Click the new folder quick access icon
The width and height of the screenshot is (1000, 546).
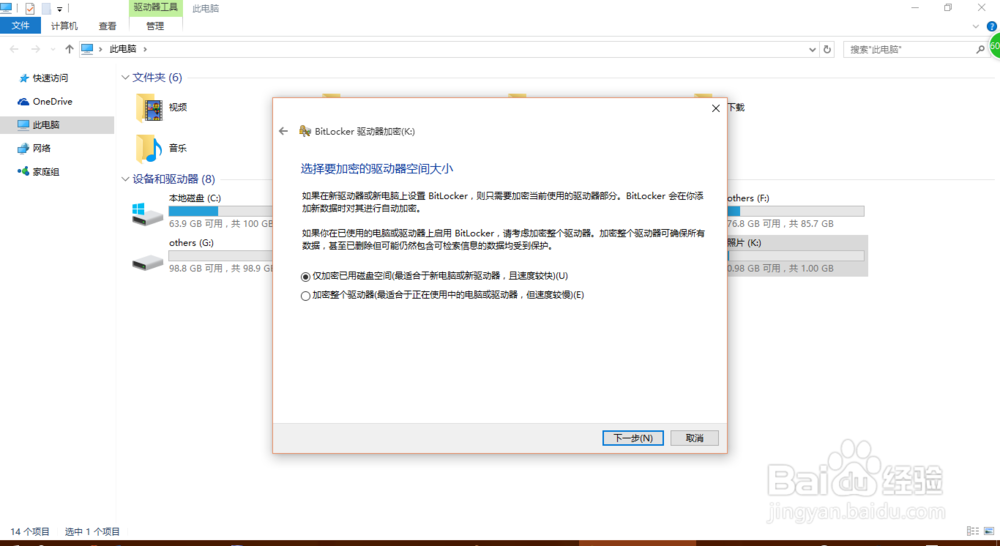click(x=46, y=8)
